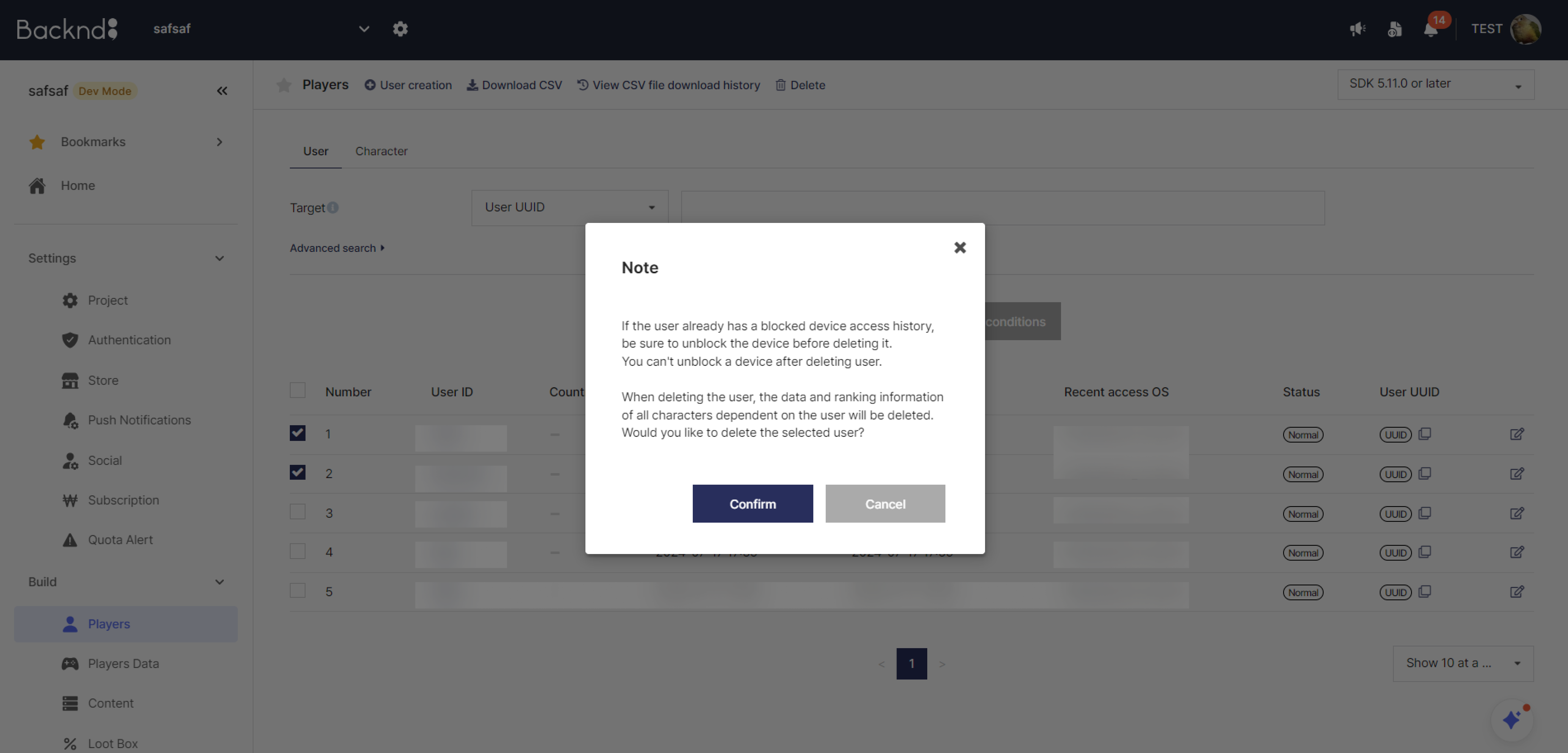The width and height of the screenshot is (1568, 753).
Task: Copy UUID icon for row 2
Action: [1424, 474]
